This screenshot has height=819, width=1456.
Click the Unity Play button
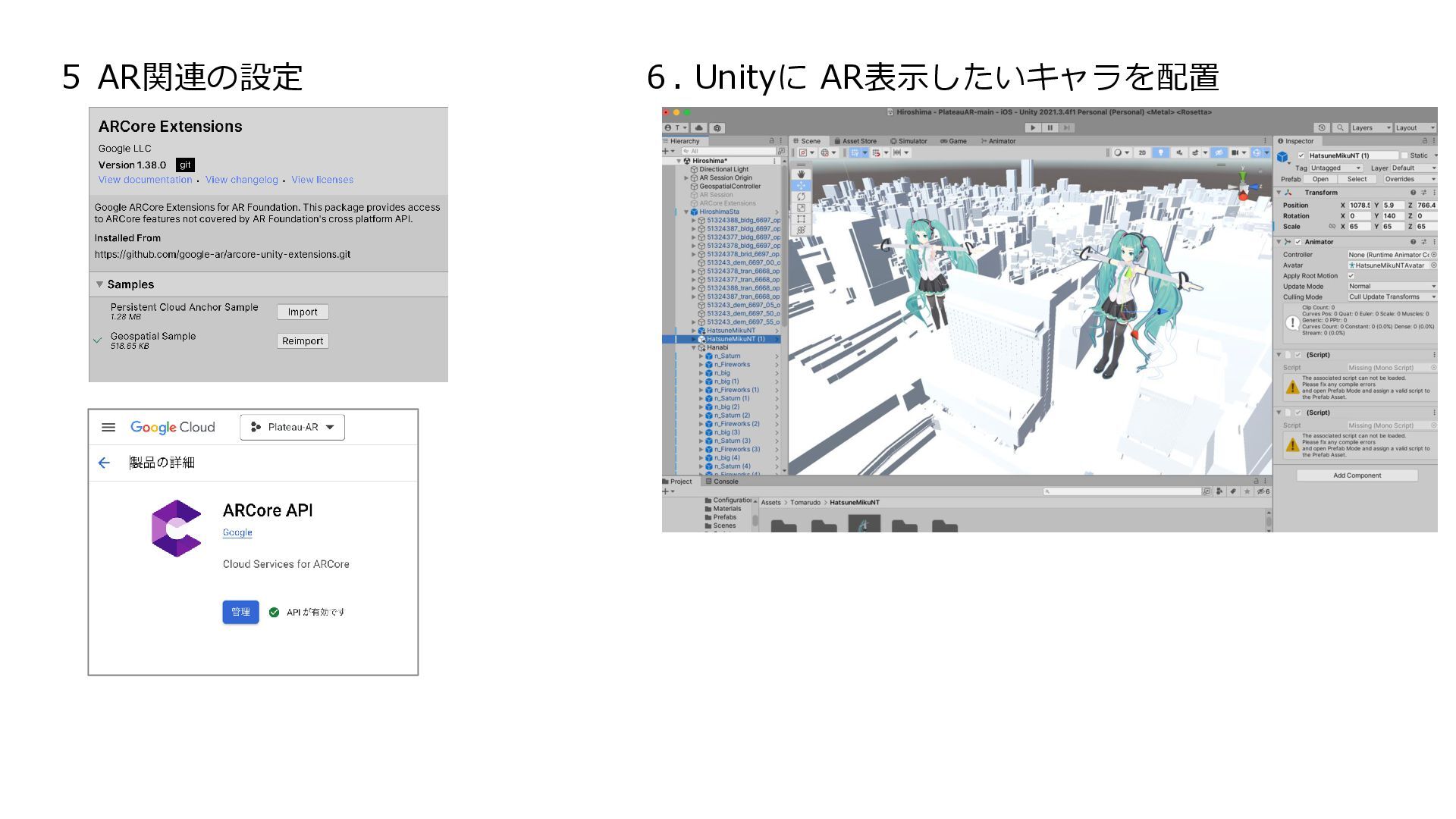[x=1033, y=127]
